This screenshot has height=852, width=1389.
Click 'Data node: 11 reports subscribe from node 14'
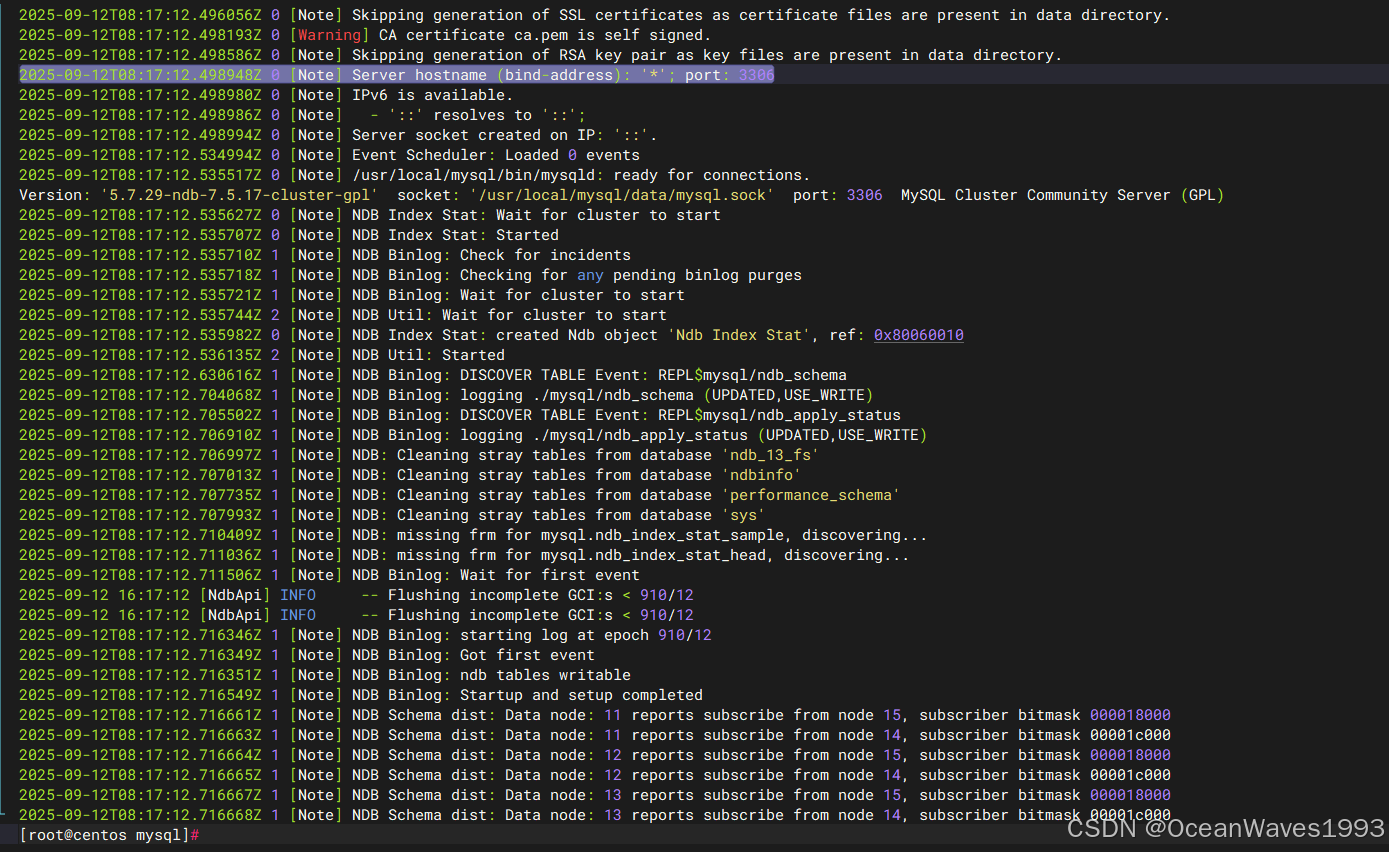[703, 735]
